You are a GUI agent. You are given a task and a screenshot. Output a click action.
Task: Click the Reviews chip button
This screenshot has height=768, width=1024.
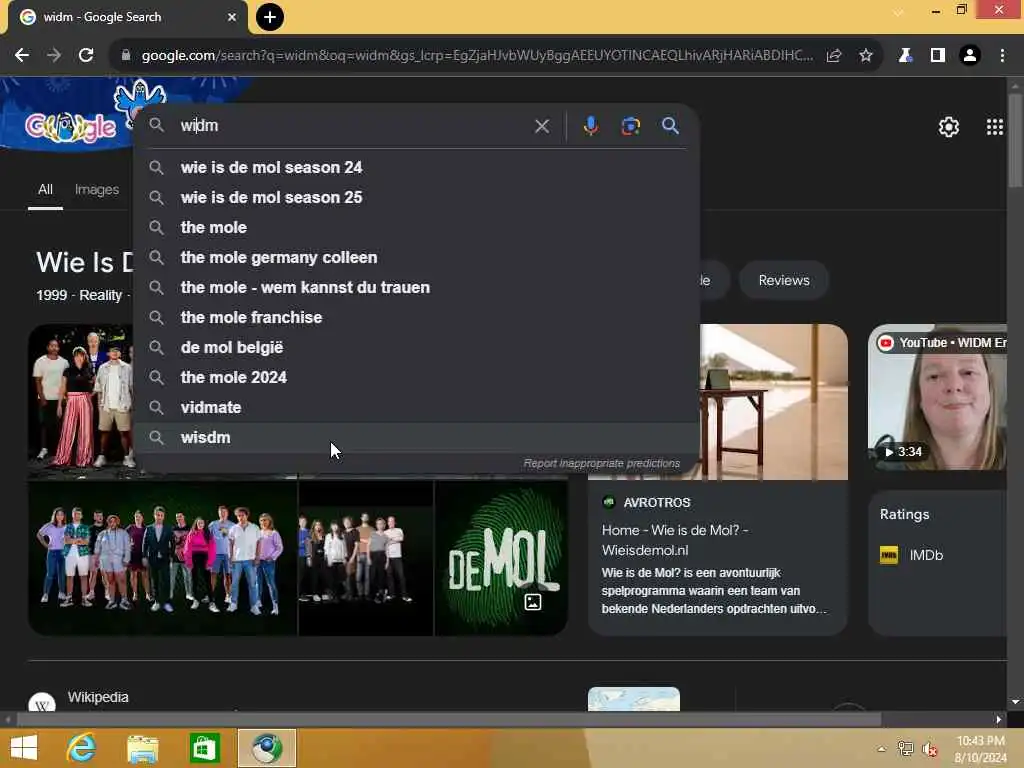point(784,280)
